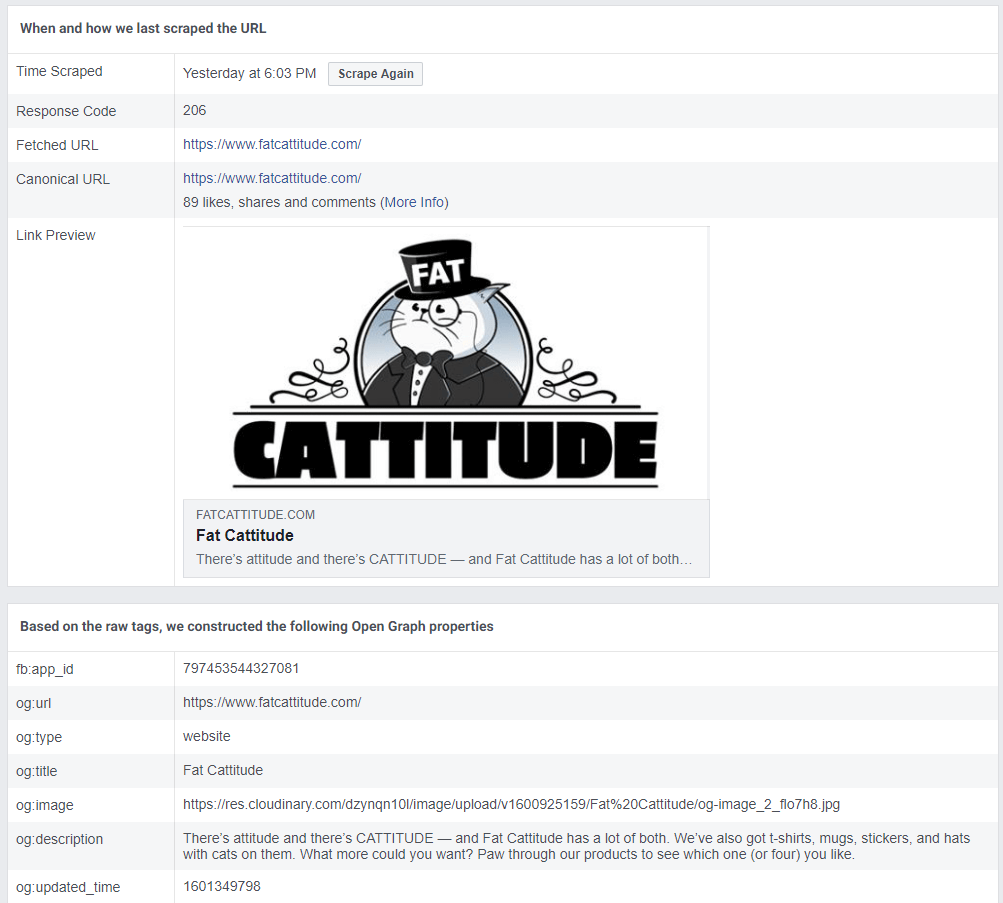Screen dimensions: 1003x903
Task: Click the 'When and how we last scraped' heading
Action: click(143, 28)
